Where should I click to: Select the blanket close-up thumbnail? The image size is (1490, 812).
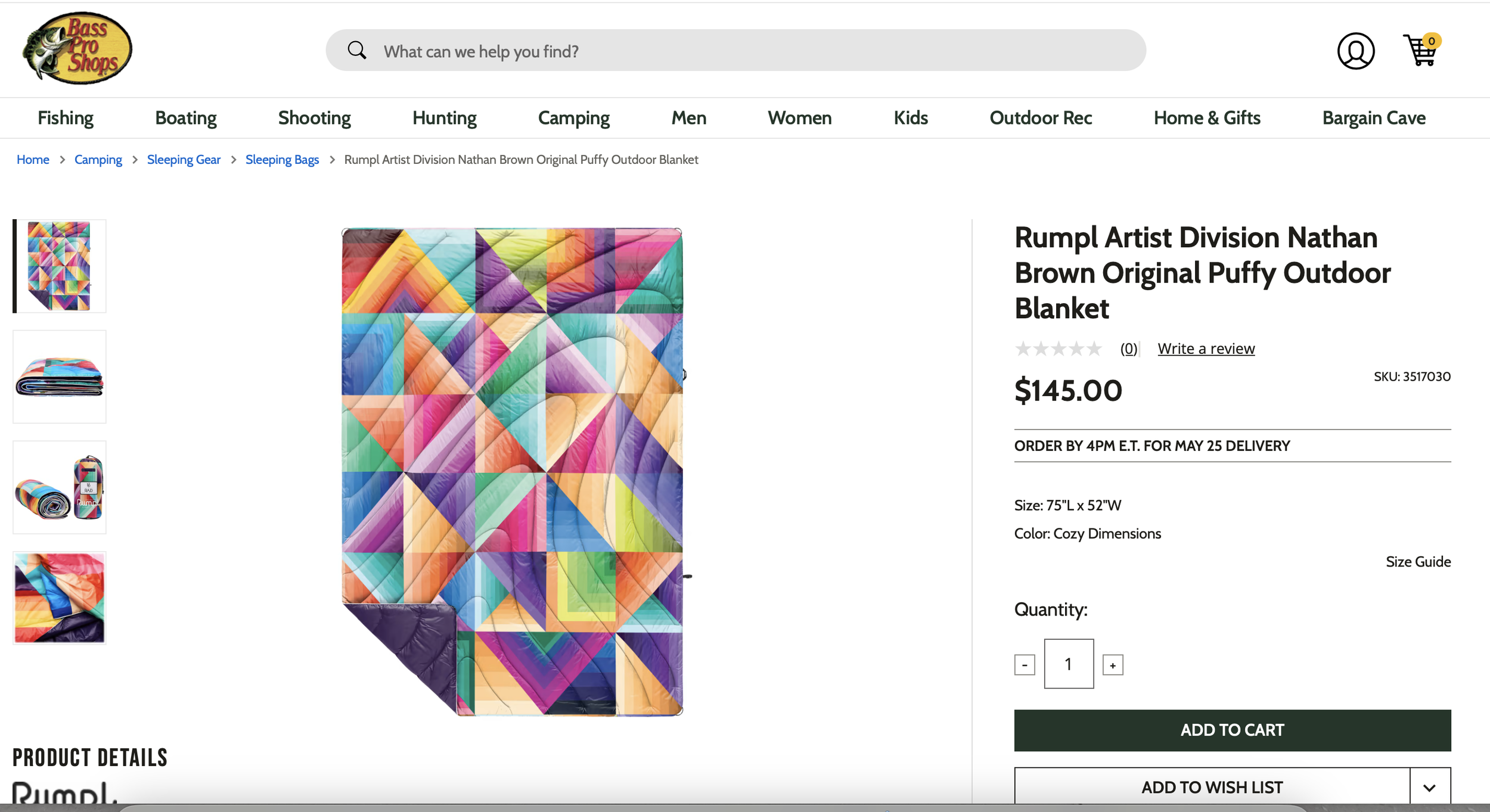tap(60, 598)
